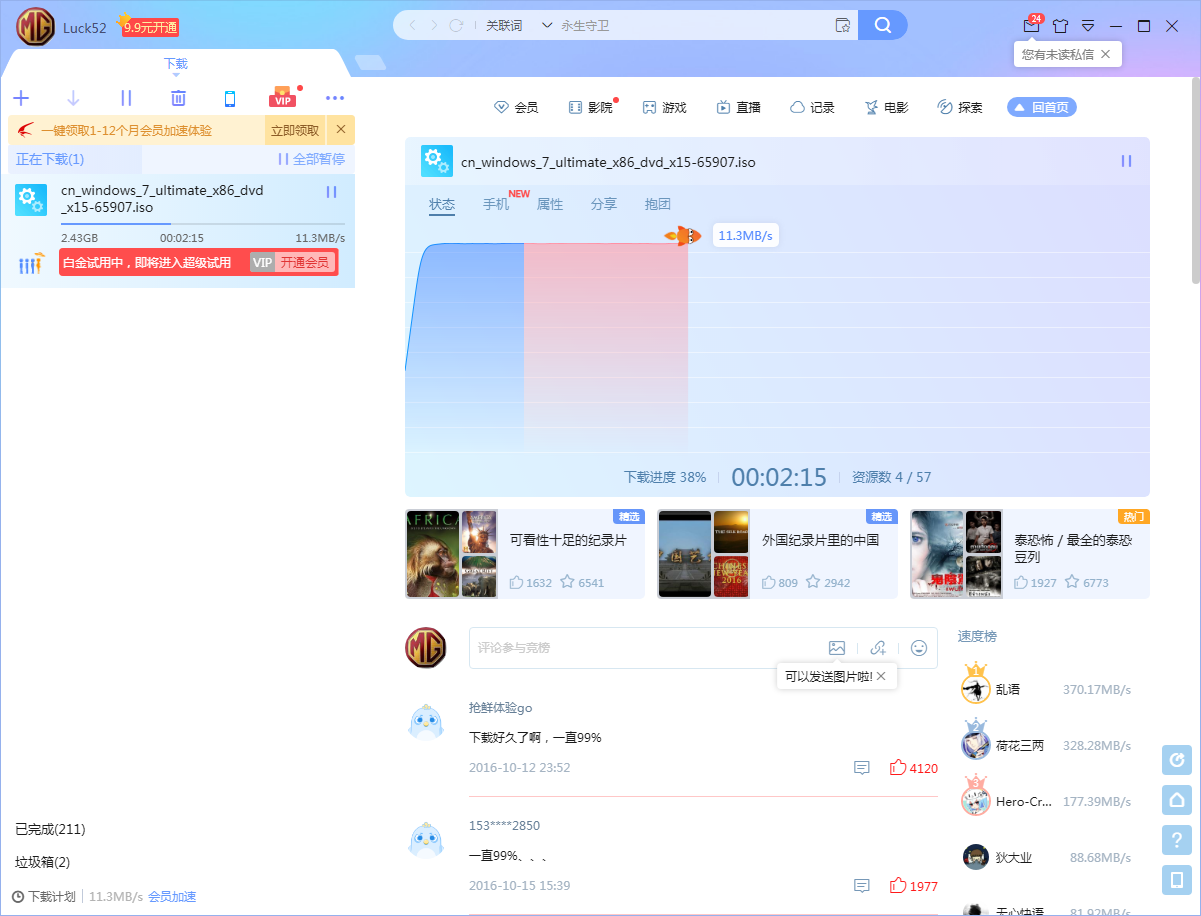Image resolution: width=1201 pixels, height=916 pixels.
Task: Click the download progress bar in the left task item
Action: [203, 224]
